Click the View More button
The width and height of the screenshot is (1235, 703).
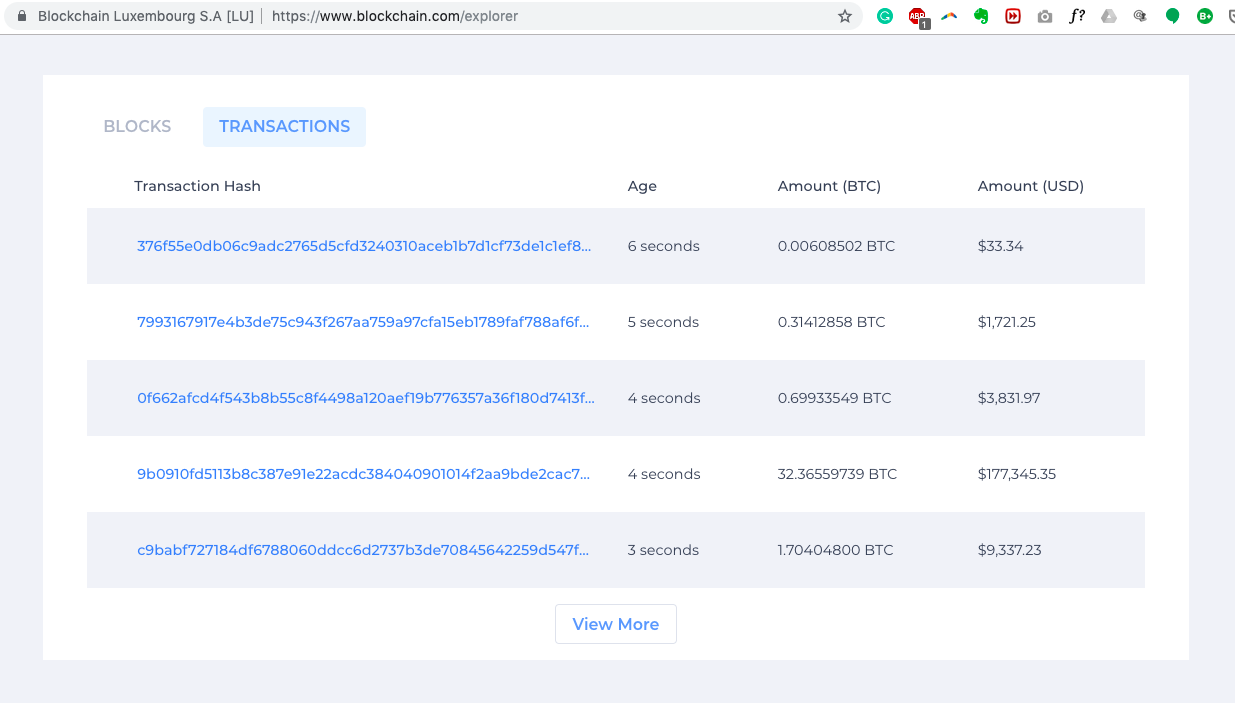616,624
